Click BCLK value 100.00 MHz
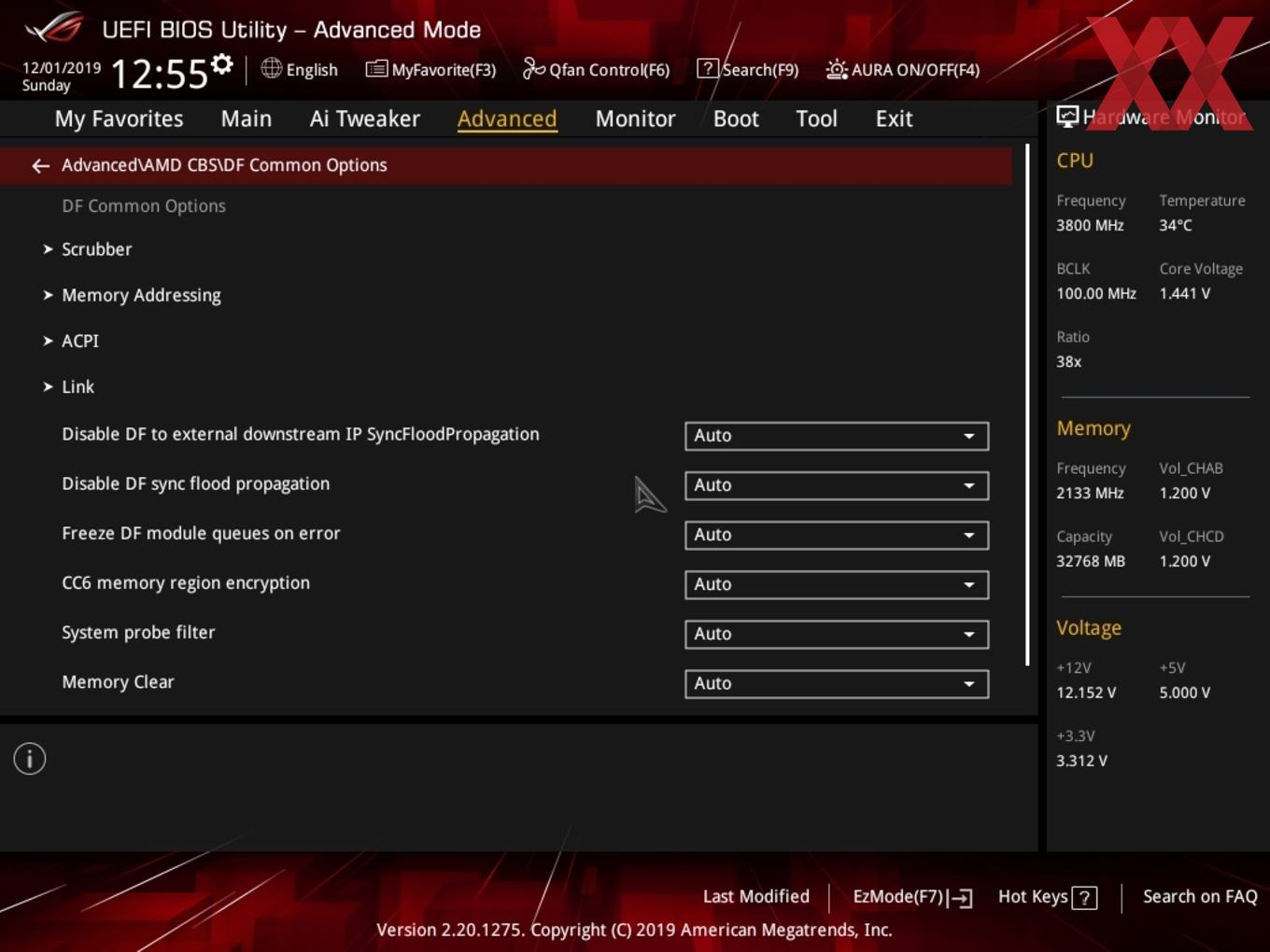The image size is (1270, 952). [1096, 294]
